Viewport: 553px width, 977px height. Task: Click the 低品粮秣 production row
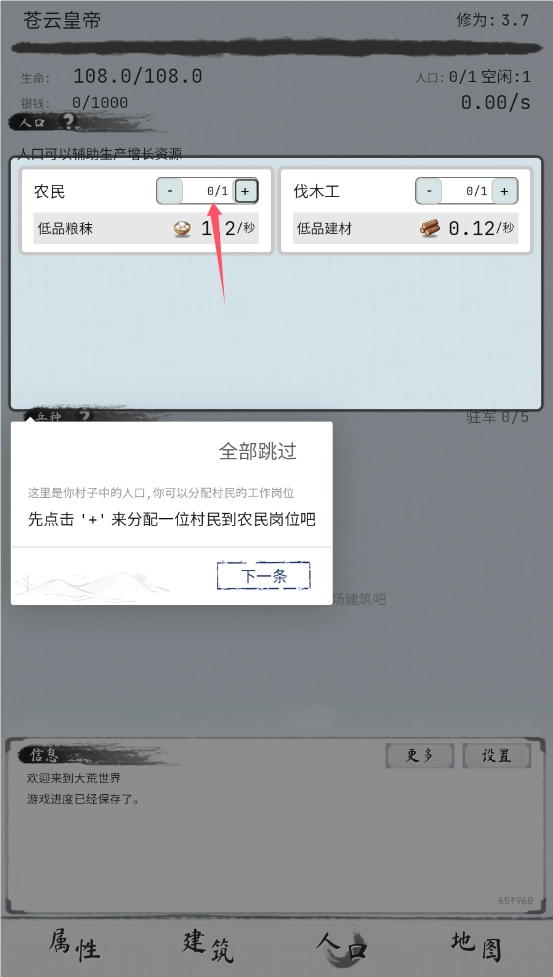pyautogui.click(x=146, y=228)
